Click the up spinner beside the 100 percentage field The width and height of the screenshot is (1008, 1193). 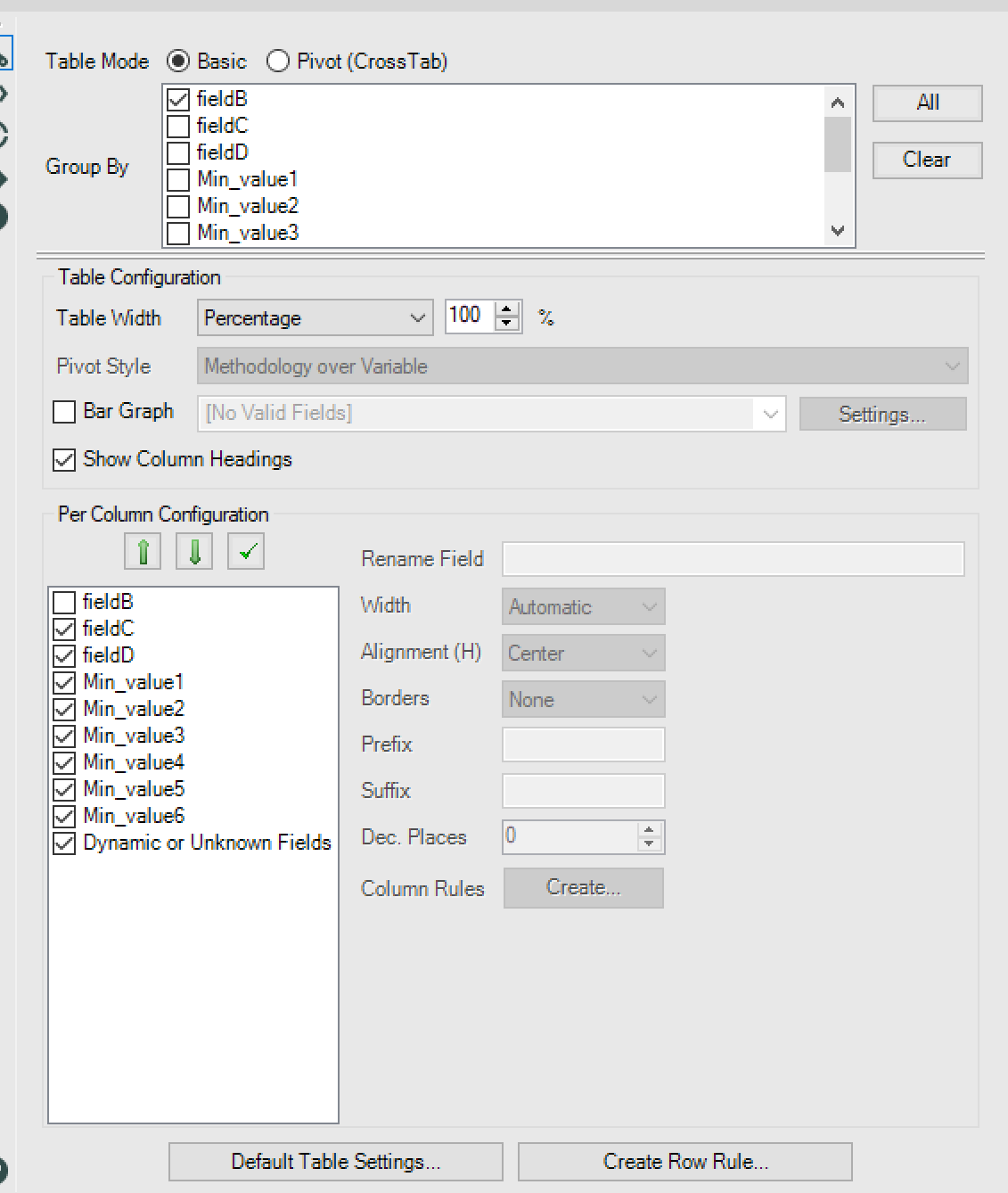tap(507, 309)
